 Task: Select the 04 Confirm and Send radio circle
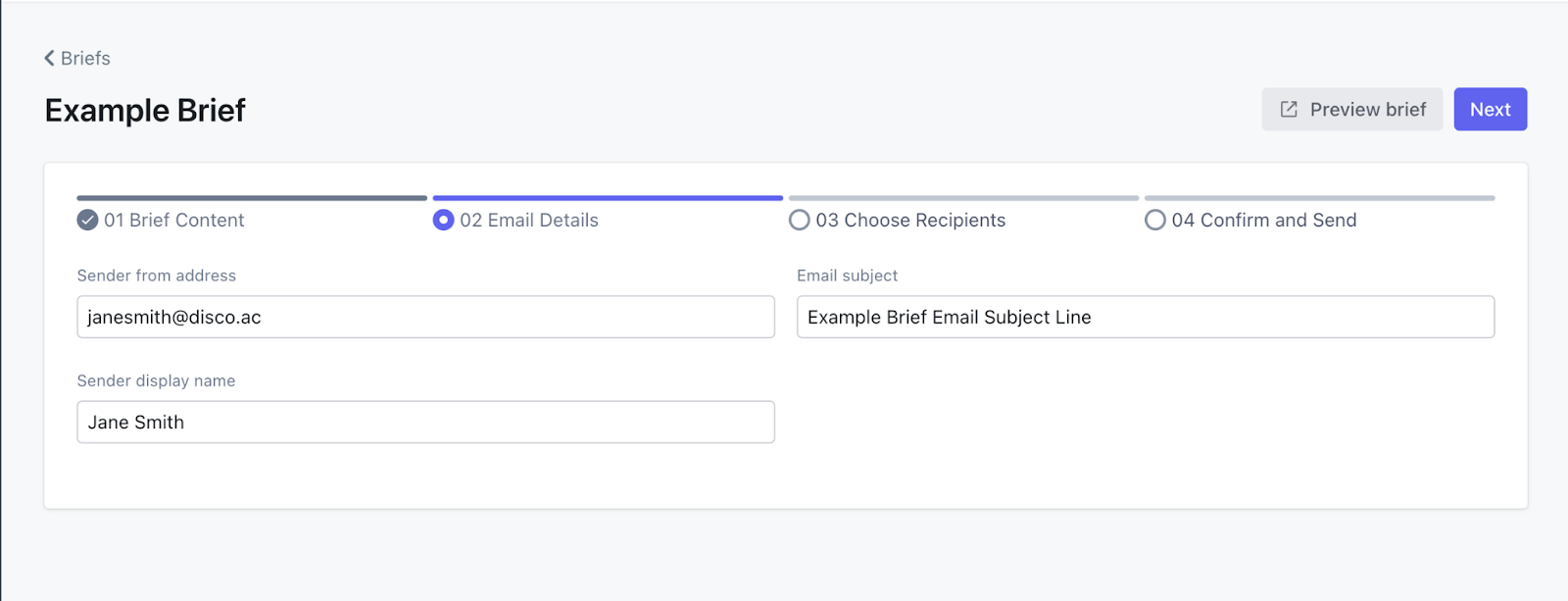(x=1155, y=220)
